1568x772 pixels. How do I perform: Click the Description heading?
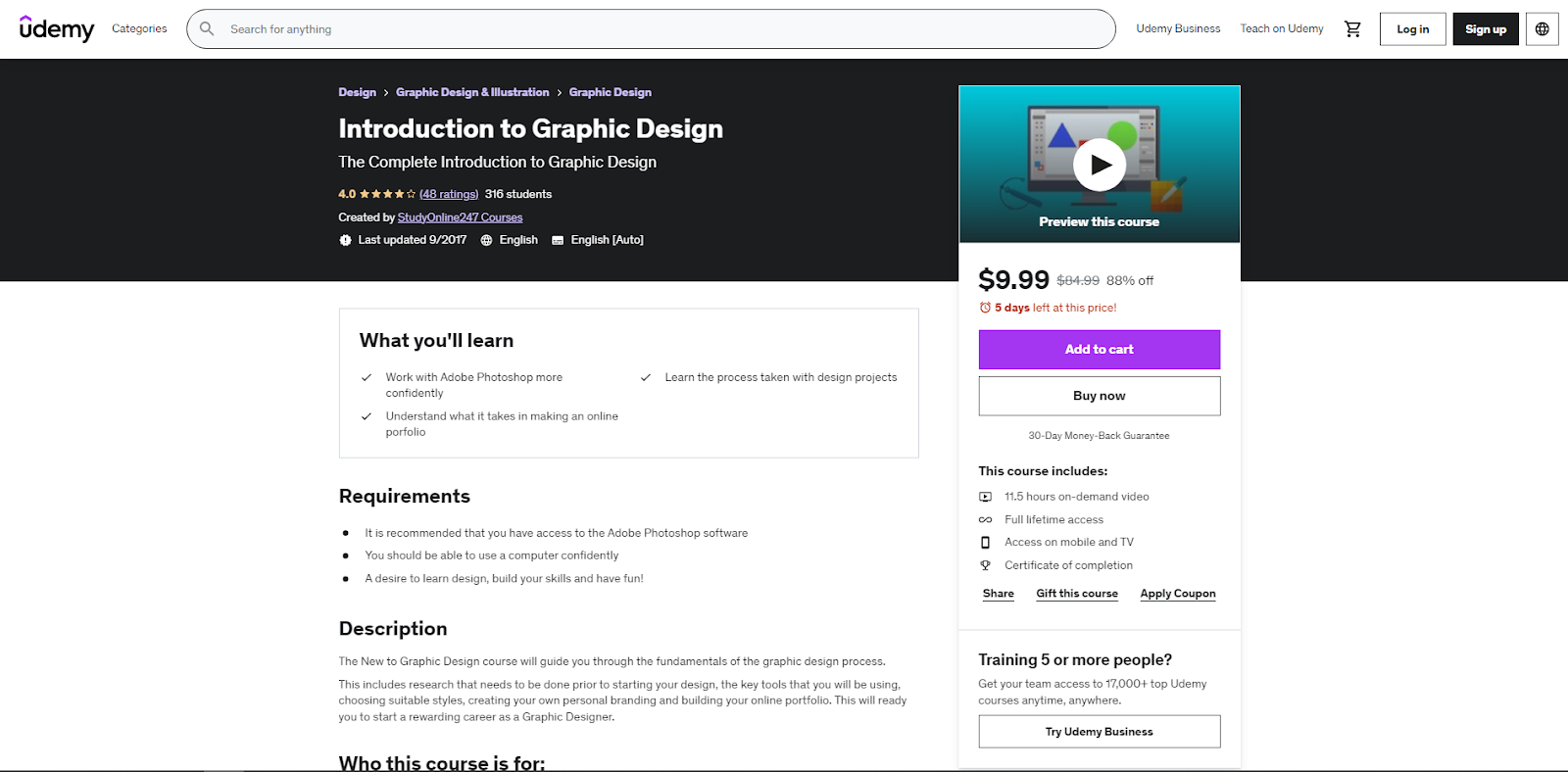[x=393, y=629]
